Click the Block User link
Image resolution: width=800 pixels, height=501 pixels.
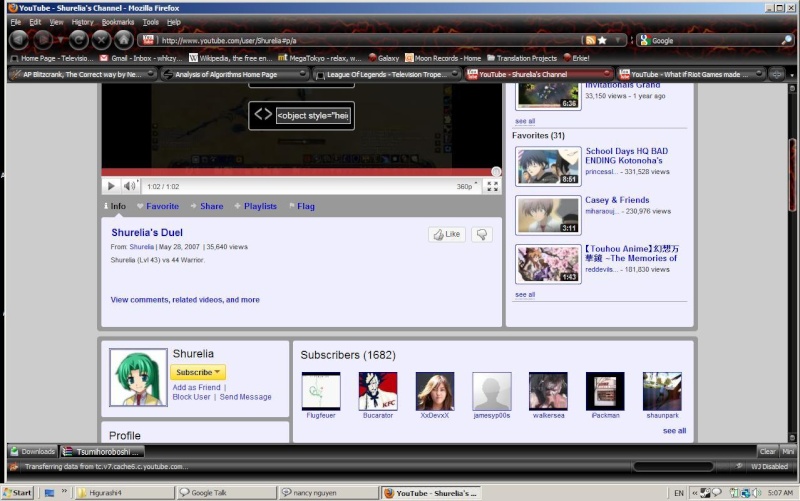coord(191,397)
